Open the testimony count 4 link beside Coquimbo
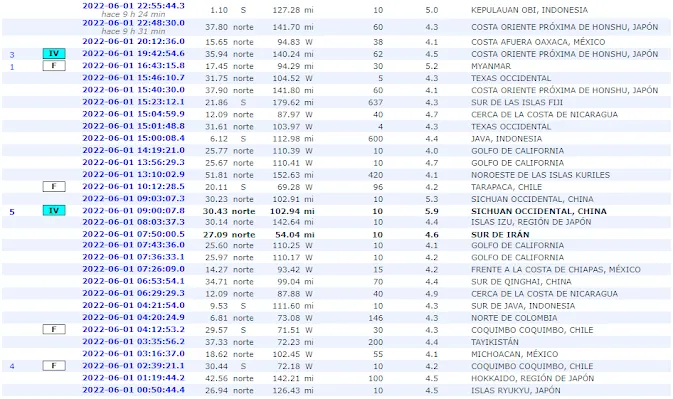 point(12,366)
